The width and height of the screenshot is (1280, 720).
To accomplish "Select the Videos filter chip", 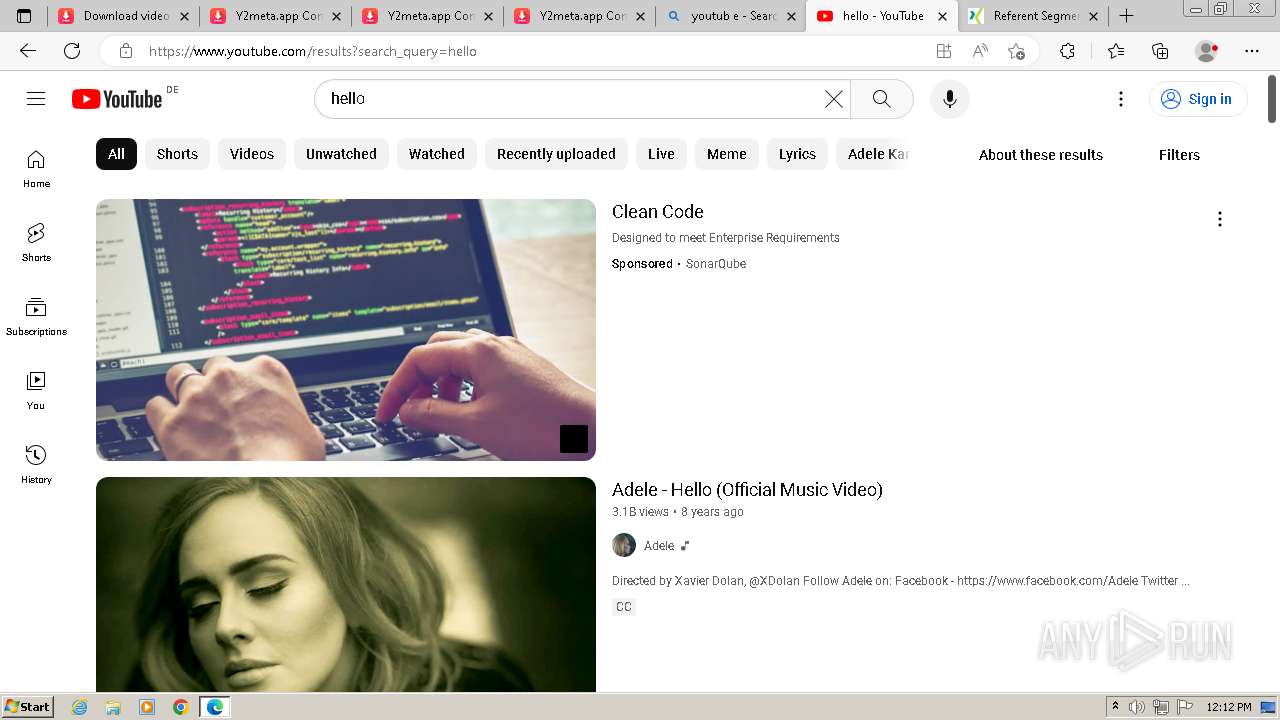I will click(x=252, y=154).
